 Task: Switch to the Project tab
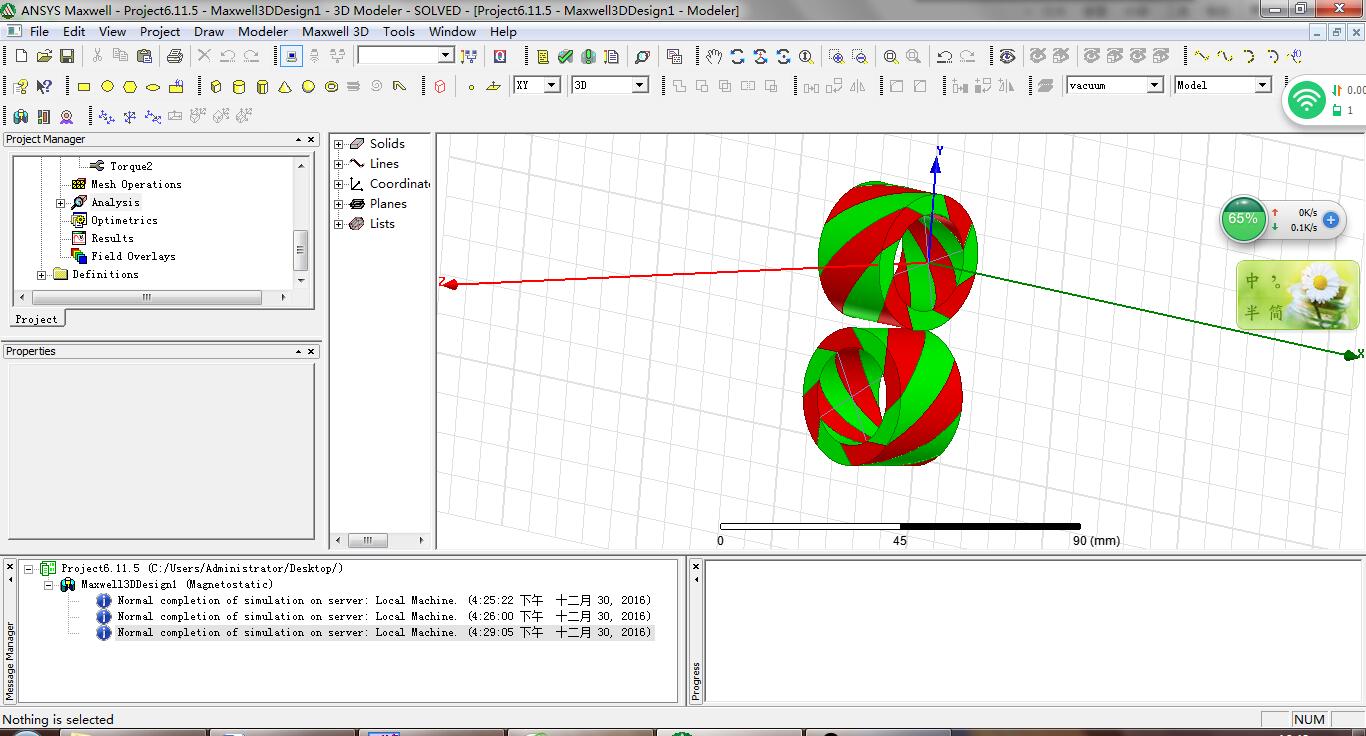coord(36,319)
